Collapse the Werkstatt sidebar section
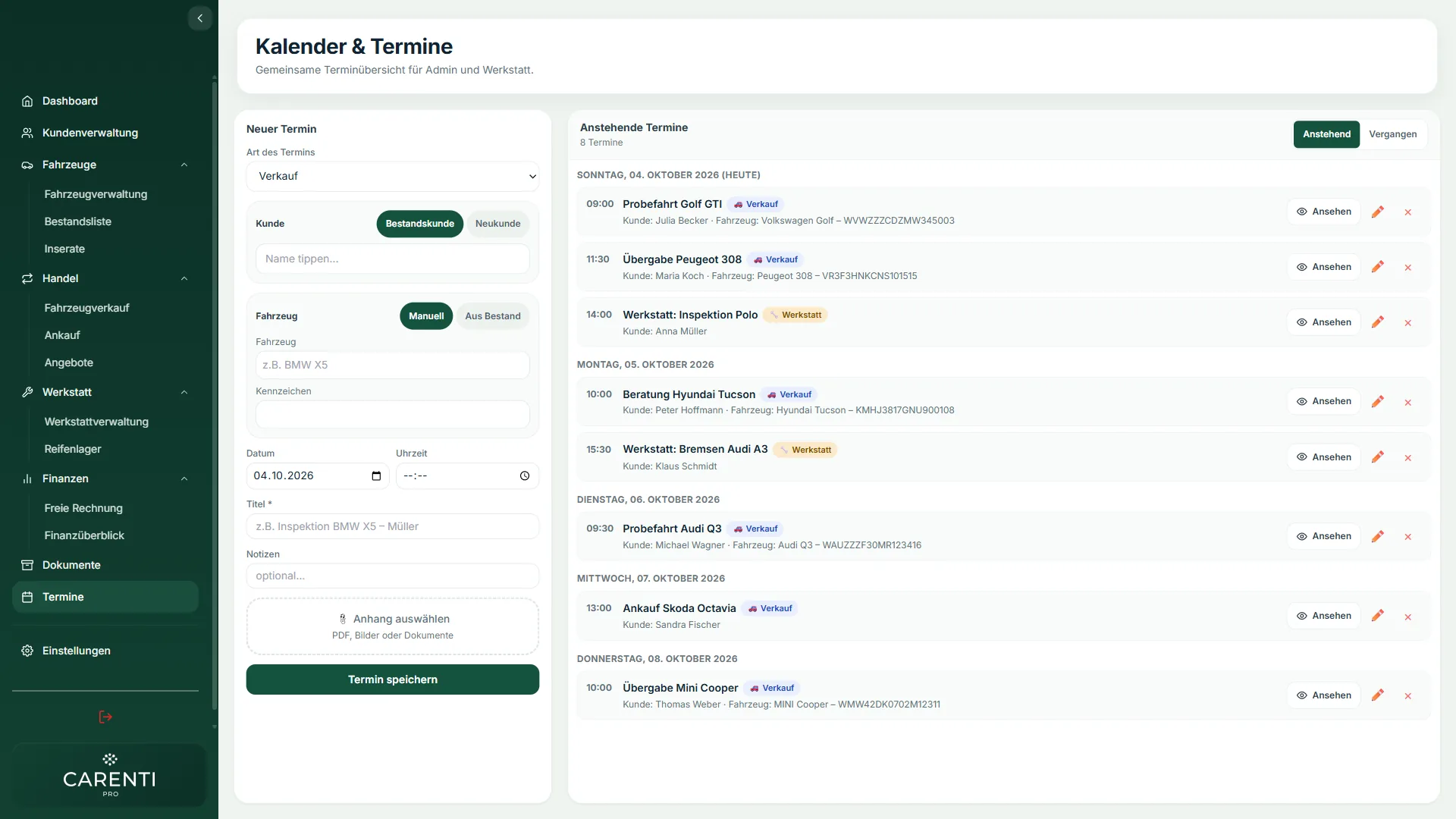Viewport: 1456px width, 819px height. pos(184,392)
